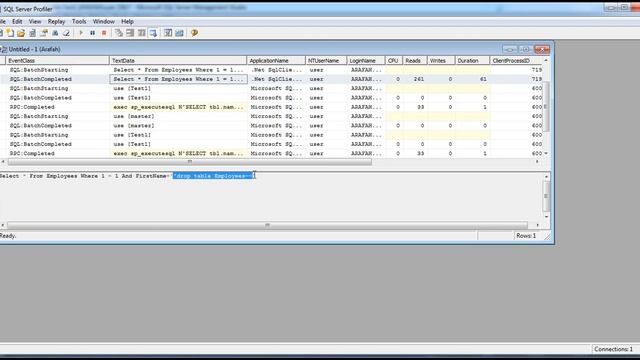Click Duration value 61
This screenshot has width=640, height=360.
coord(483,79)
